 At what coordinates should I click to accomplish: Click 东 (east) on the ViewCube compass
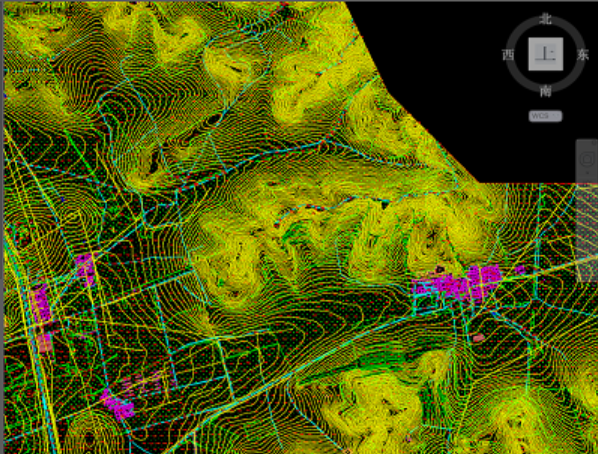tap(582, 55)
